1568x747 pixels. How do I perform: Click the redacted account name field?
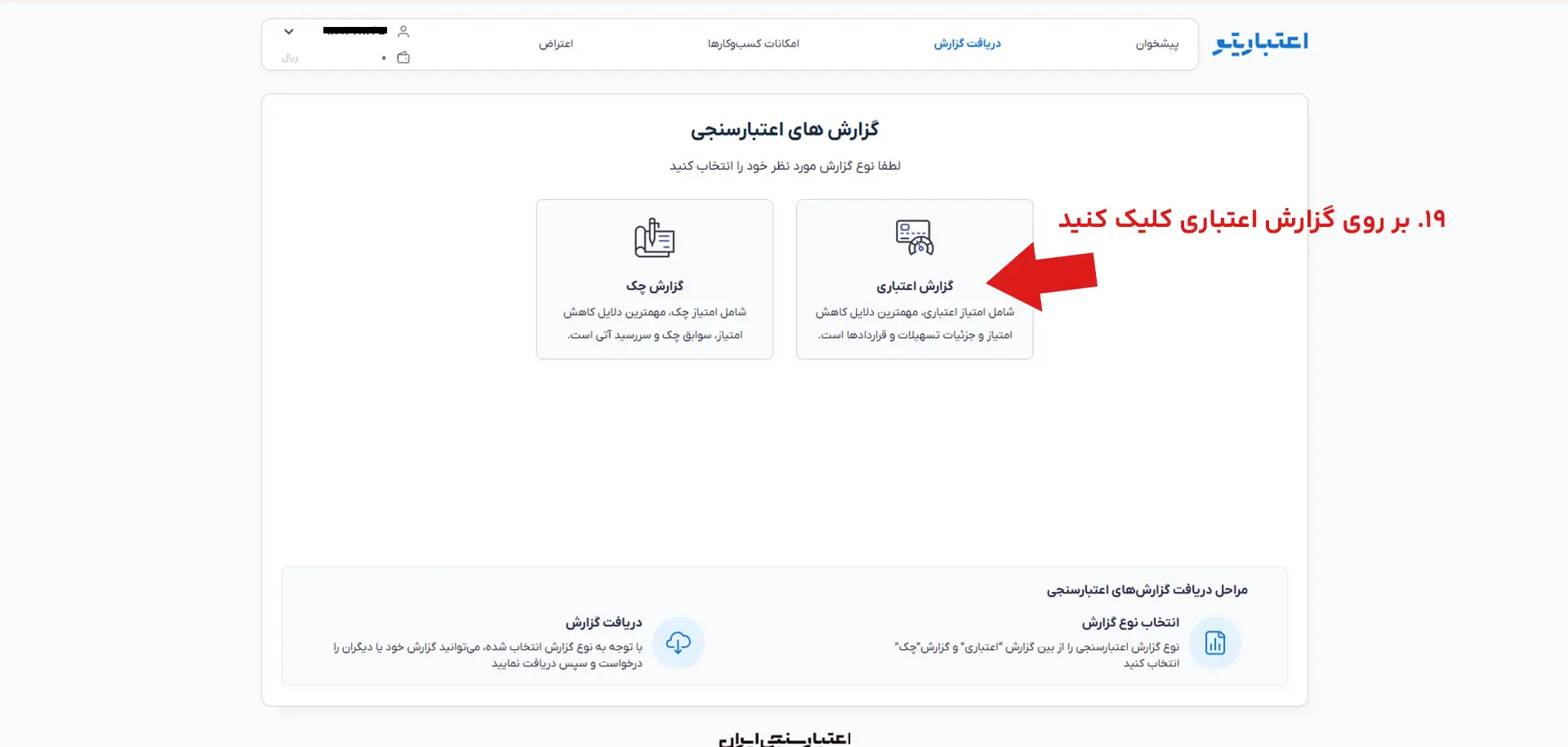(355, 31)
